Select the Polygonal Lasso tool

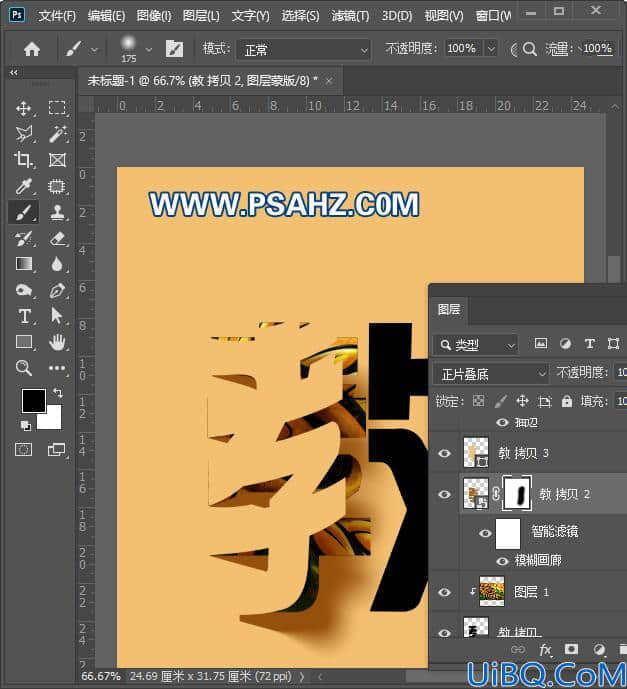[23, 134]
